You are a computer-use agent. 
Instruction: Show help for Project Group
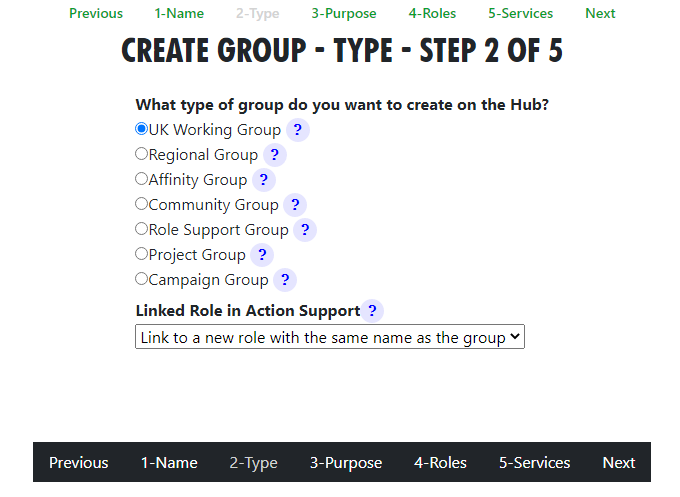(262, 255)
